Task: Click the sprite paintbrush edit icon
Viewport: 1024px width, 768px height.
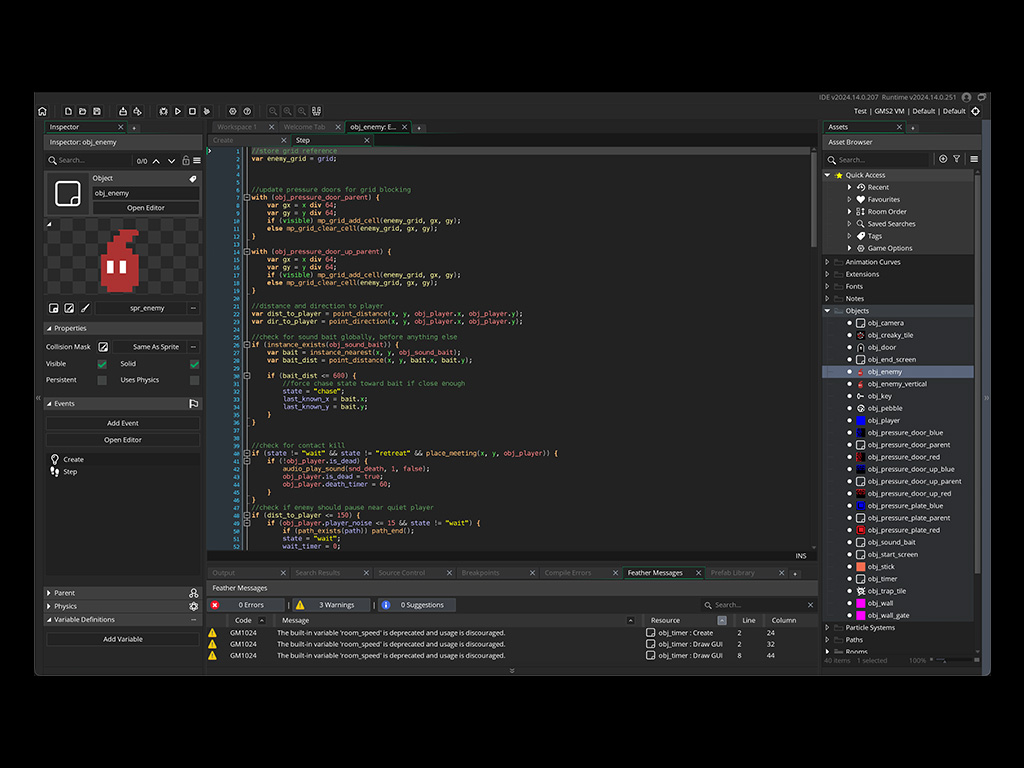Action: click(x=85, y=308)
